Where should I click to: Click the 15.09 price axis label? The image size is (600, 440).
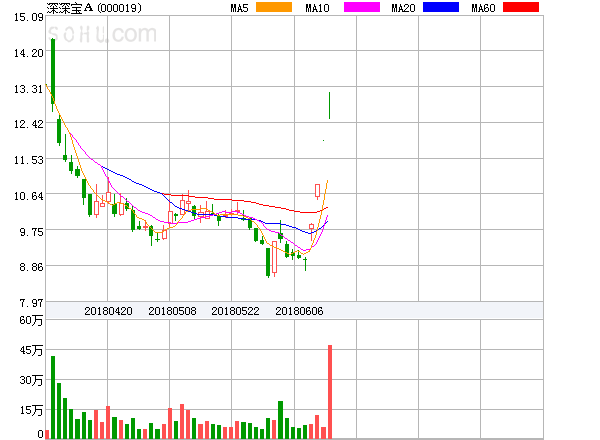point(29,17)
